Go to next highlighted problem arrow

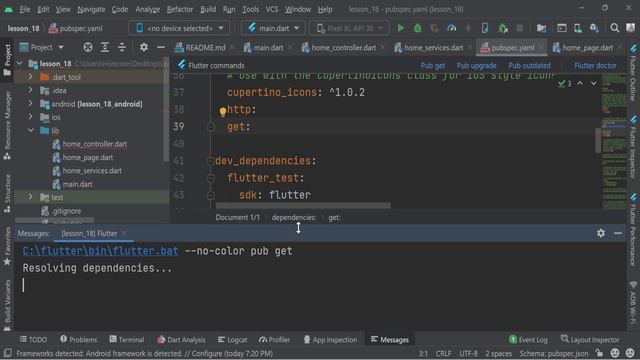593,83
